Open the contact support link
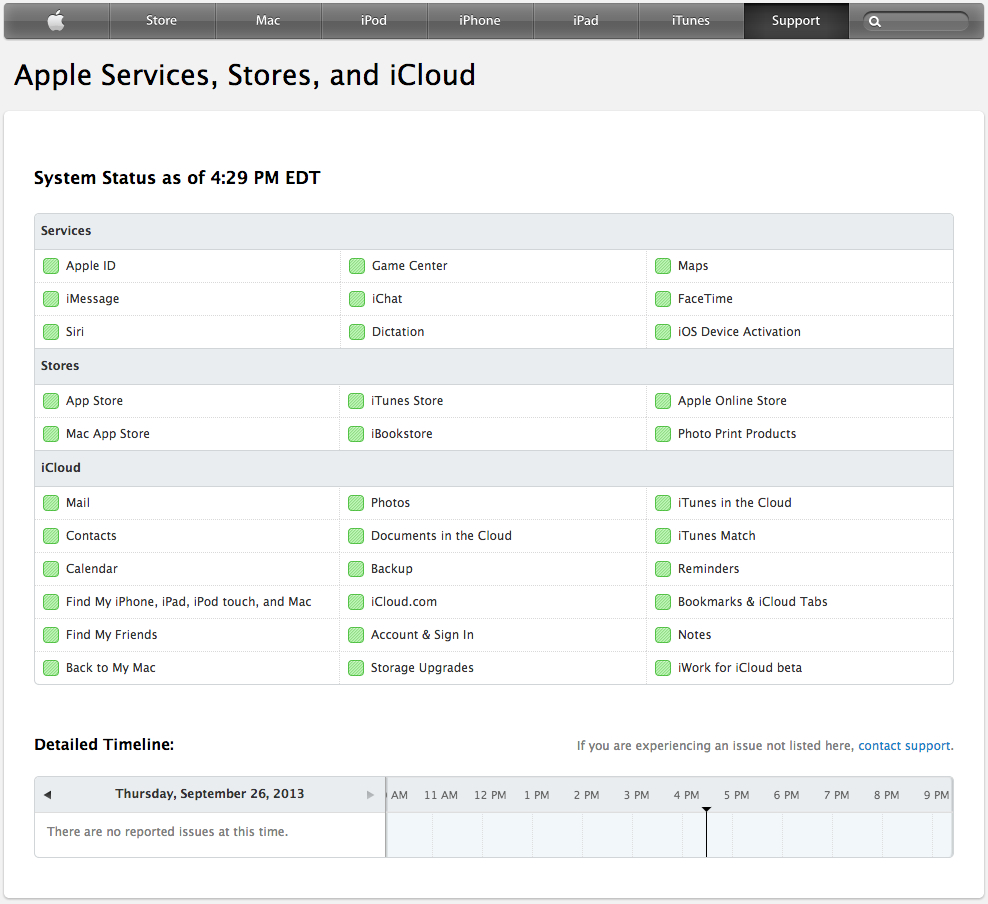The height and width of the screenshot is (904, 988). pyautogui.click(x=904, y=746)
